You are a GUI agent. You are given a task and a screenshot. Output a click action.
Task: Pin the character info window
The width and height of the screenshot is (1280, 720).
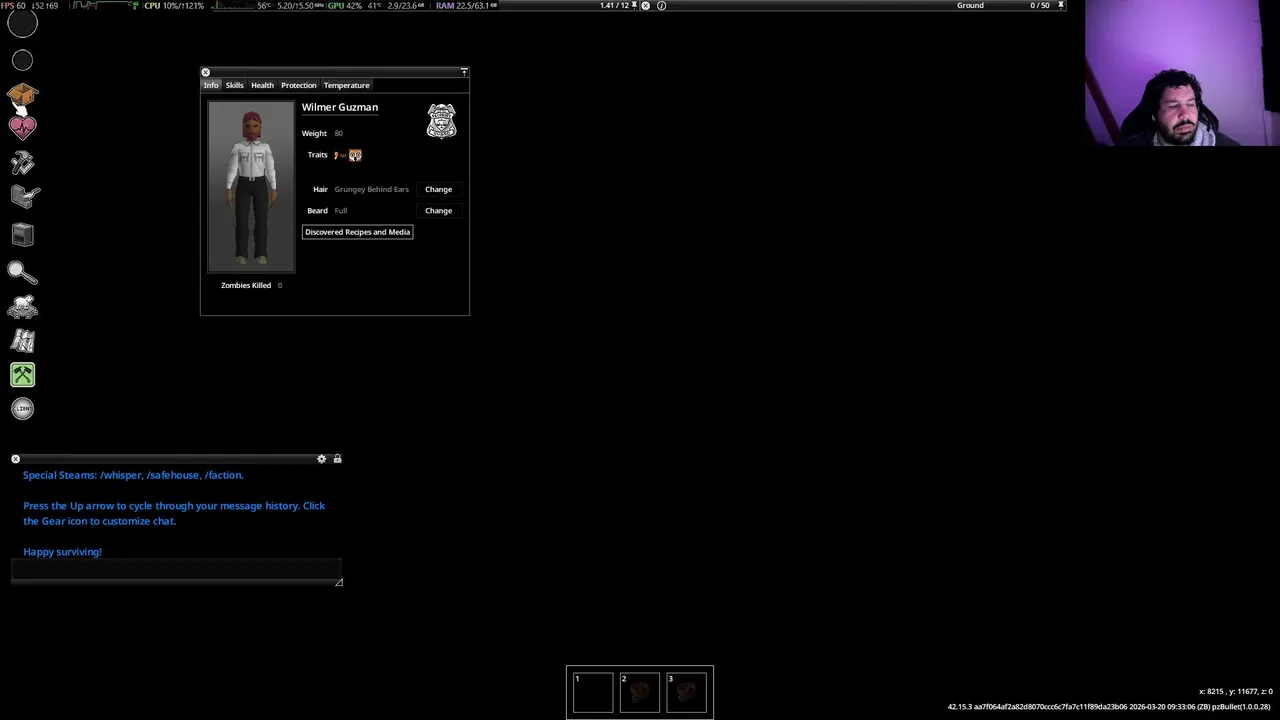tap(464, 72)
